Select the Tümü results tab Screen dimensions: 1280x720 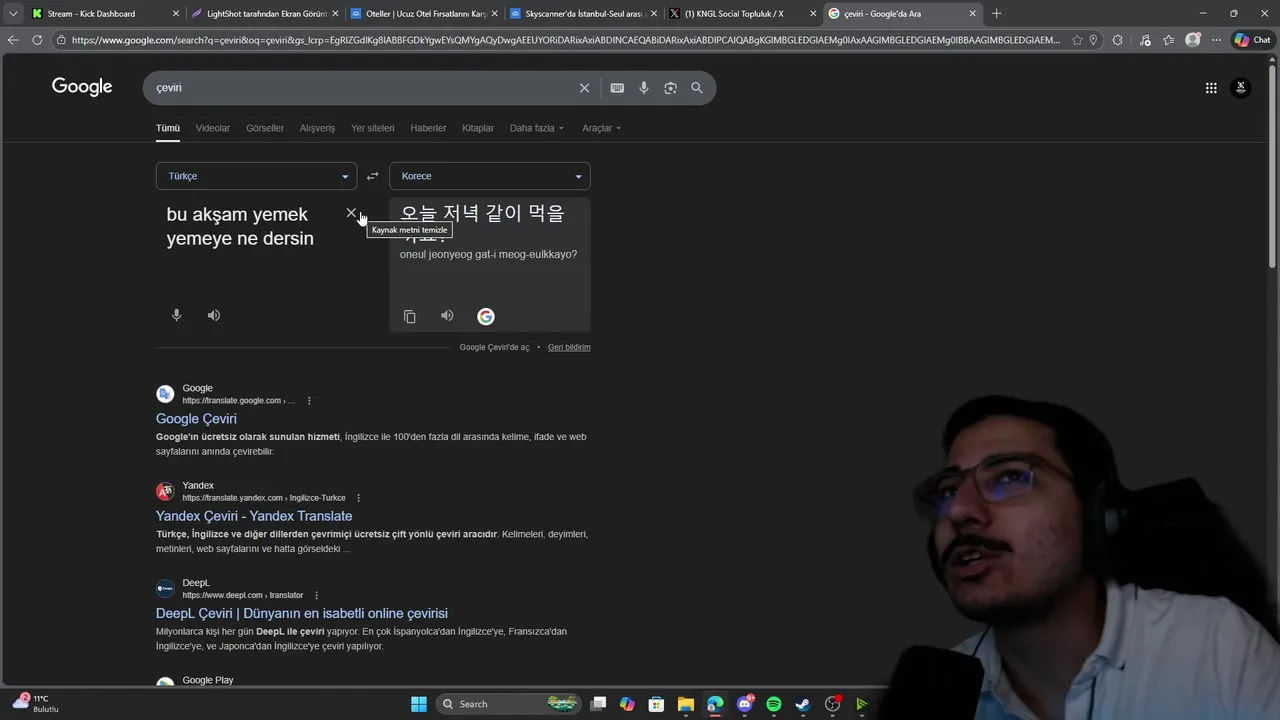(x=168, y=128)
